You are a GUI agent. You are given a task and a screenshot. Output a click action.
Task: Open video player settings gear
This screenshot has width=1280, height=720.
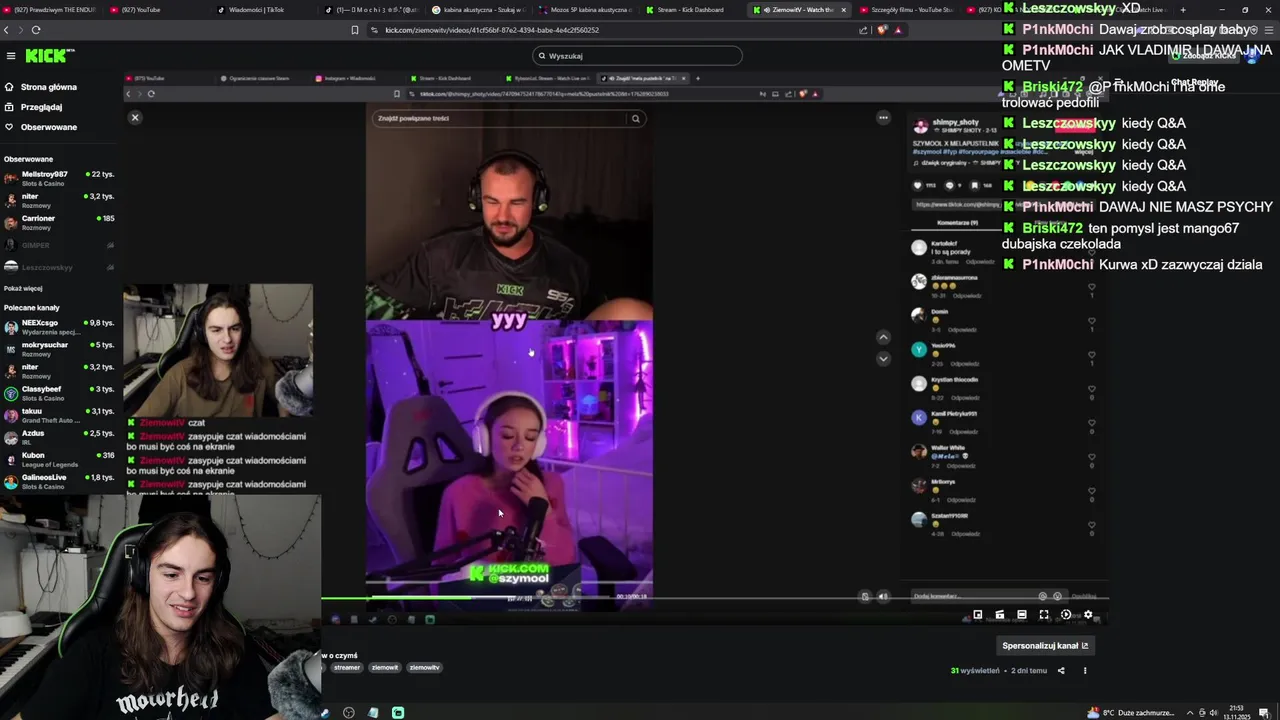pyautogui.click(x=1089, y=615)
